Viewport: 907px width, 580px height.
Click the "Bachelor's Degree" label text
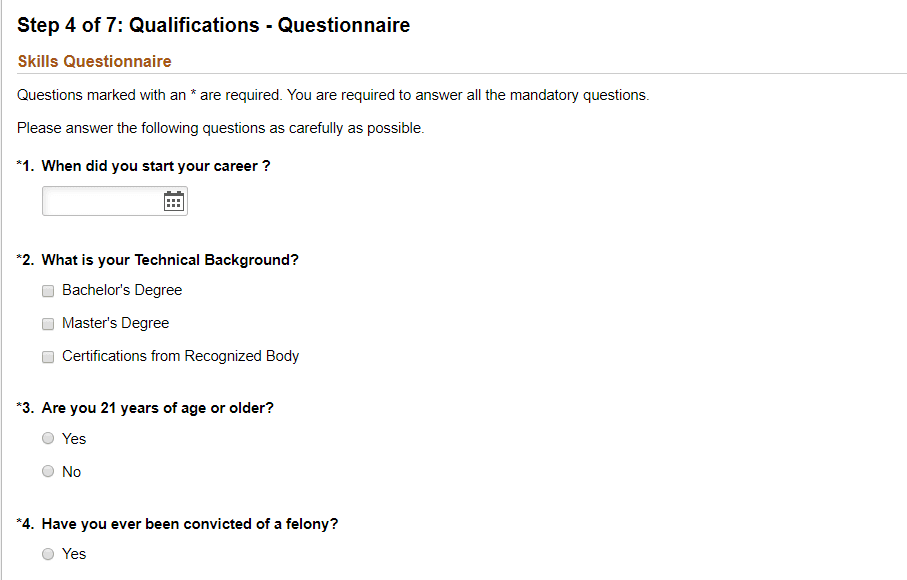click(x=122, y=290)
